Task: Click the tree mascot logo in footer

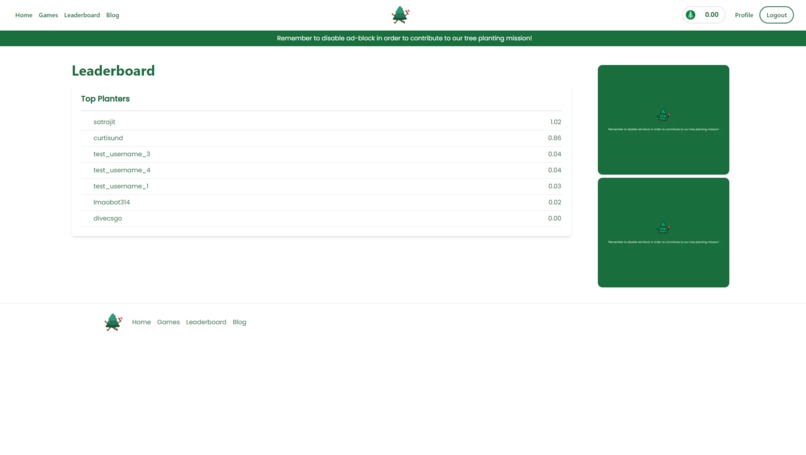Action: click(113, 322)
